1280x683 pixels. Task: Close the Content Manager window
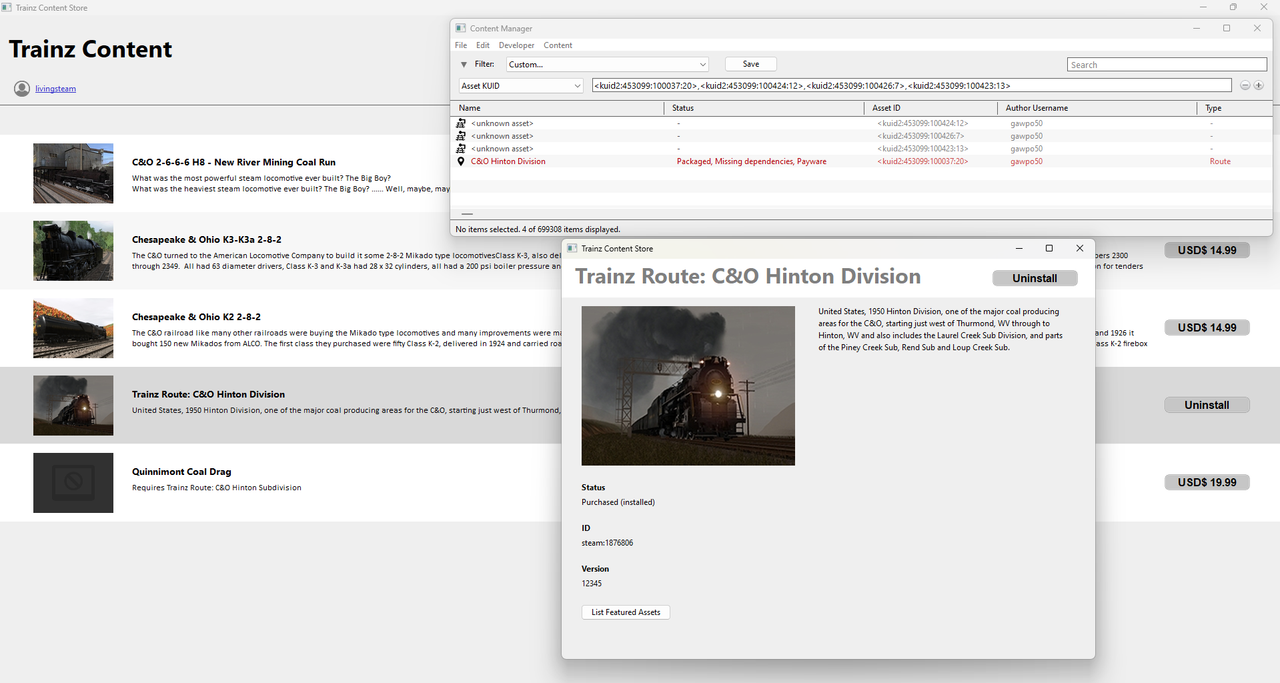(x=1258, y=29)
